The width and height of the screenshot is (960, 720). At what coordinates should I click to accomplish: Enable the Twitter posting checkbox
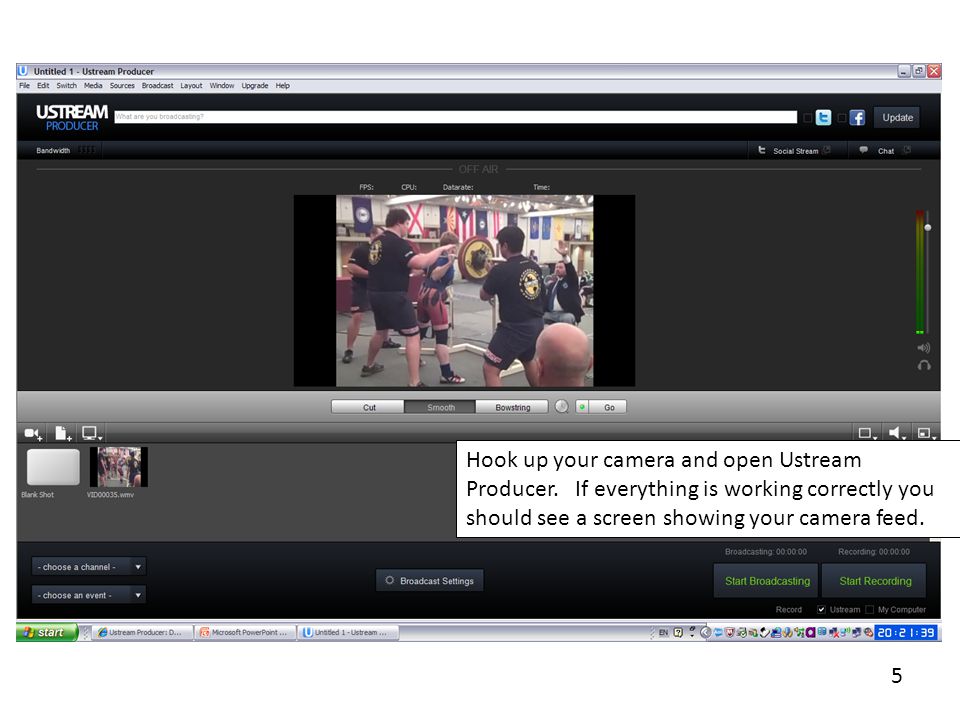coord(808,118)
